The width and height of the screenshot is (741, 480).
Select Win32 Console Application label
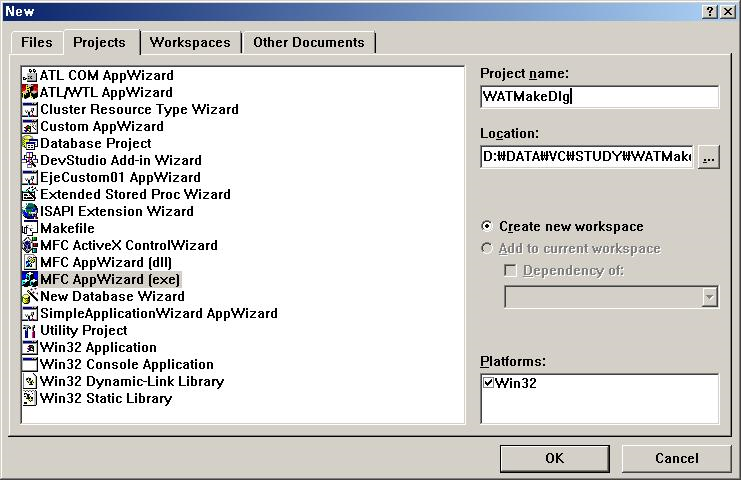pyautogui.click(x=127, y=364)
